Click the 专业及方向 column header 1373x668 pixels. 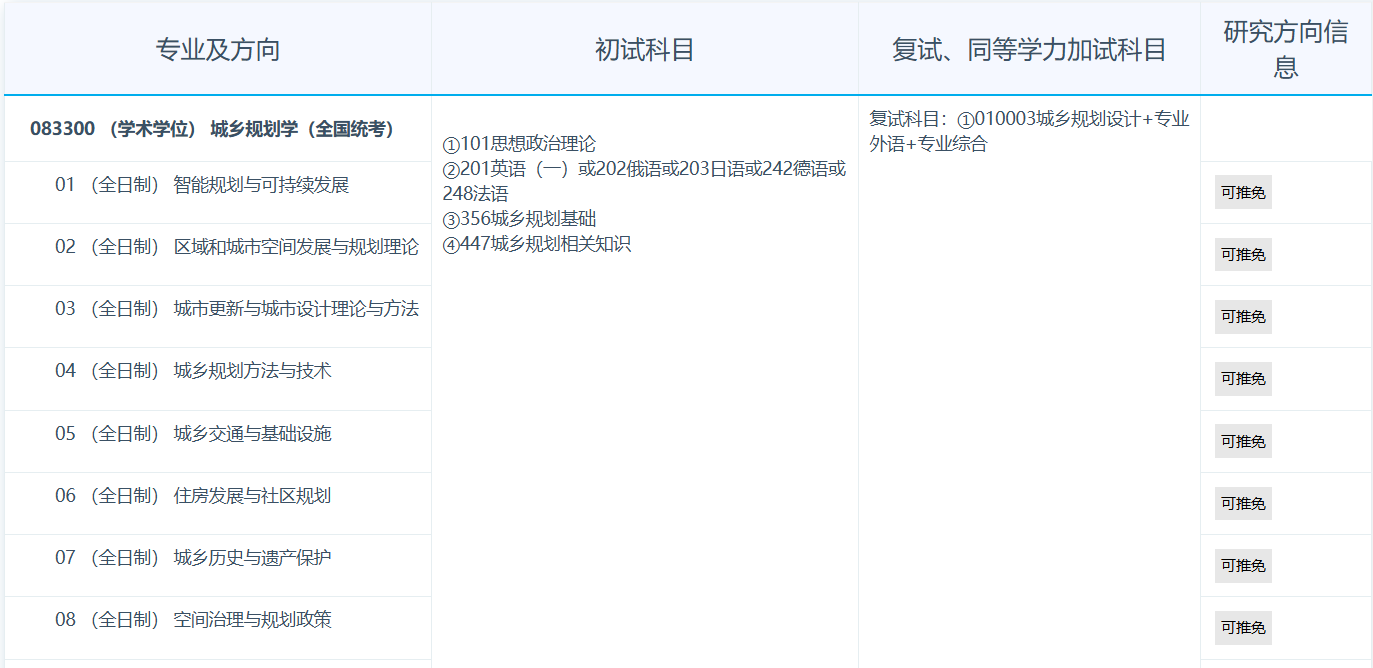pos(214,46)
